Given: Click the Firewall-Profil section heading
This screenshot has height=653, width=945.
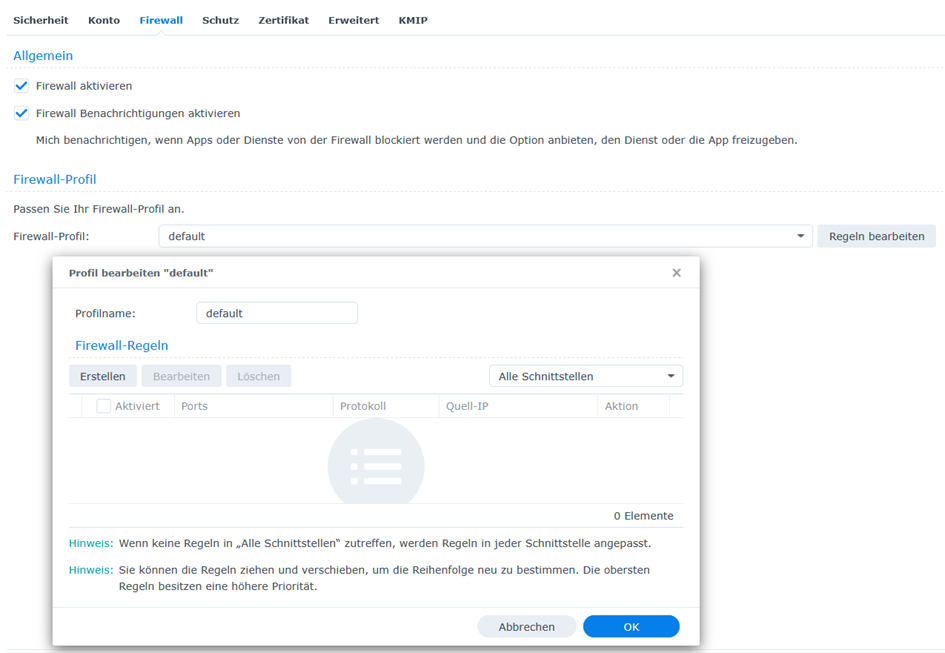Looking at the screenshot, I should [55, 179].
